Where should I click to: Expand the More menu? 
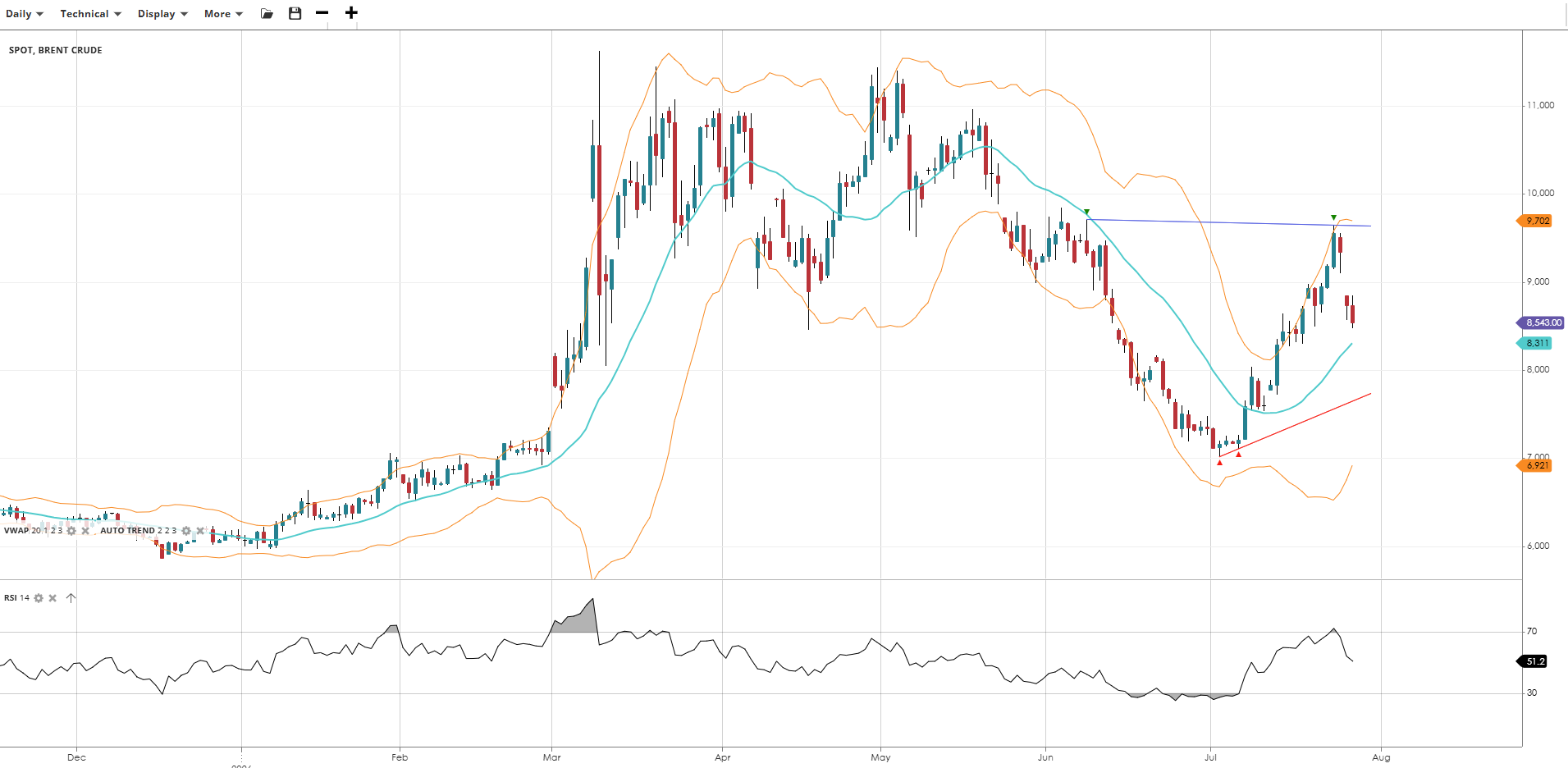(x=223, y=14)
